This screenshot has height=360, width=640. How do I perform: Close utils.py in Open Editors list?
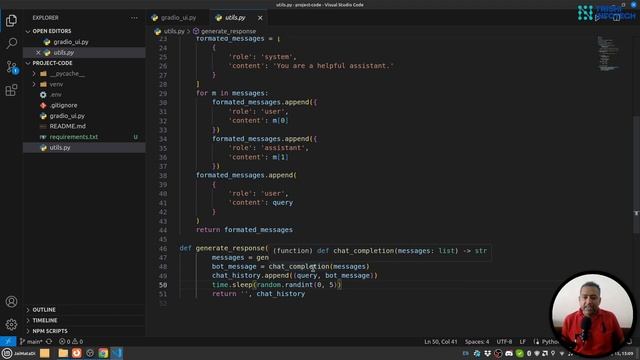(38, 53)
